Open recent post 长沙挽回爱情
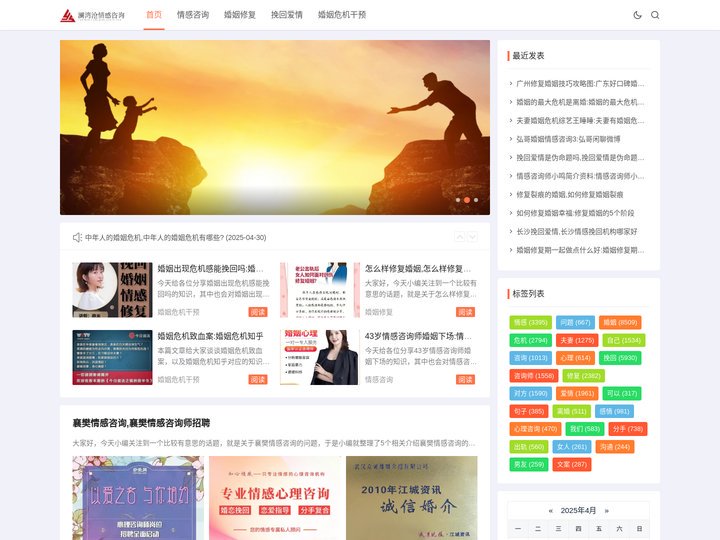The height and width of the screenshot is (540, 720). pyautogui.click(x=577, y=231)
